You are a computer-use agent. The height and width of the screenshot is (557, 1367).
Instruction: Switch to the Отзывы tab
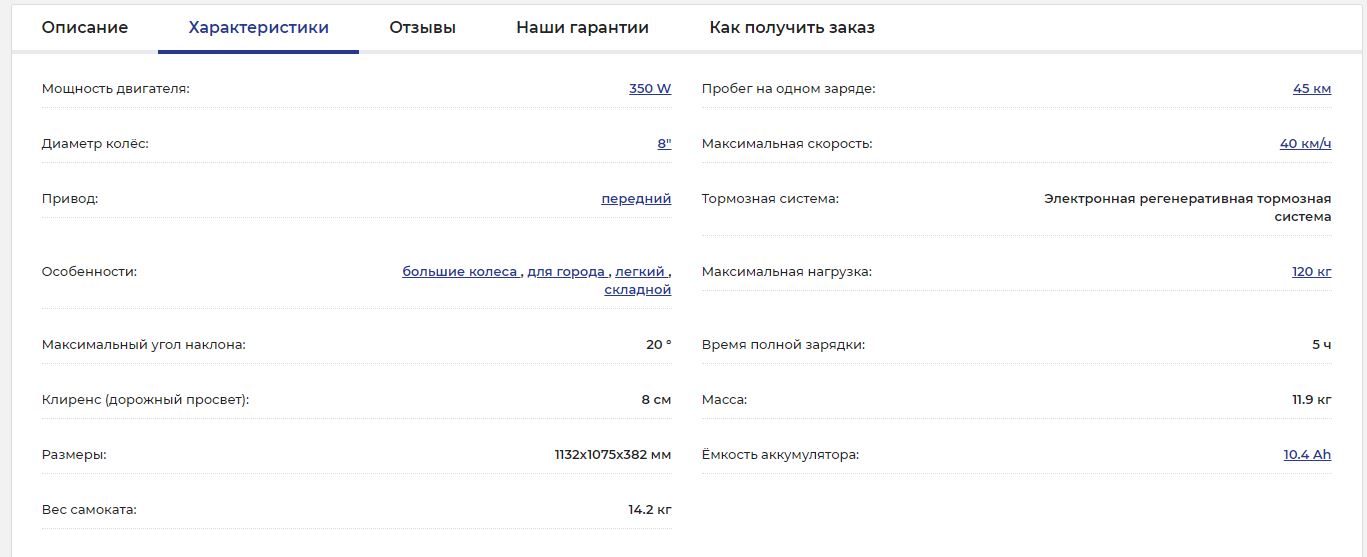[x=422, y=28]
